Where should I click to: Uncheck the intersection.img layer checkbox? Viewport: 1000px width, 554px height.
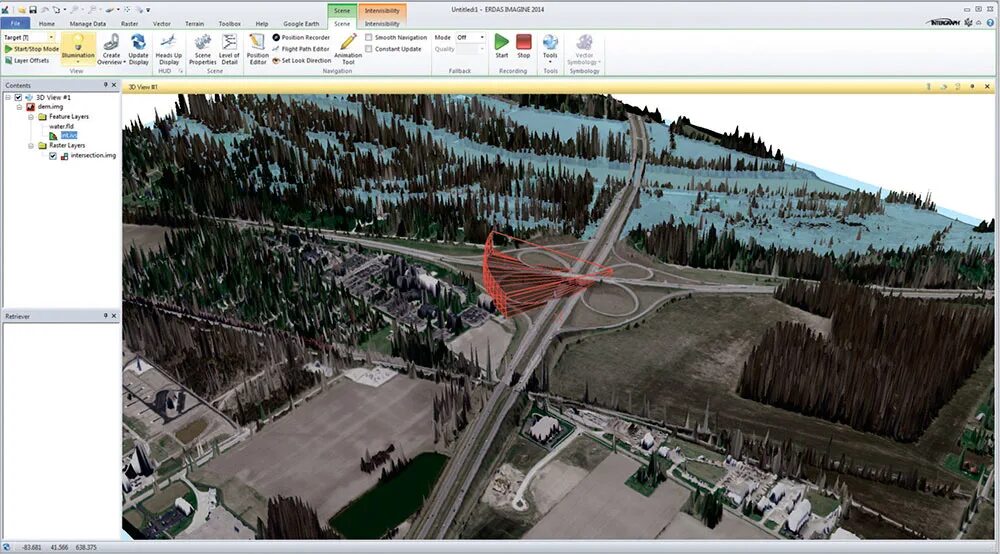[53, 156]
